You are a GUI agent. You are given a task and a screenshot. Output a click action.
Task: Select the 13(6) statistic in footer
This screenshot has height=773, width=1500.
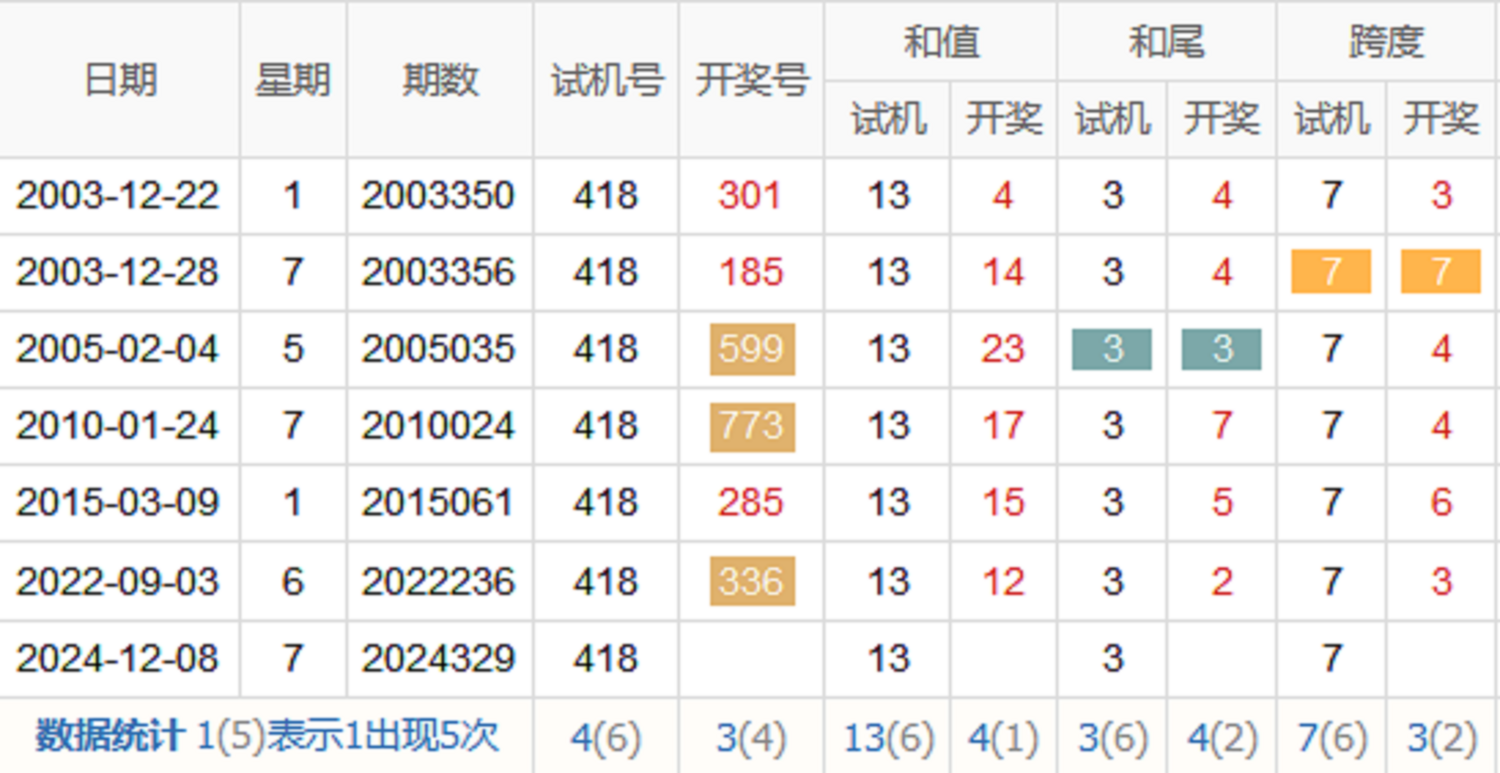[888, 738]
